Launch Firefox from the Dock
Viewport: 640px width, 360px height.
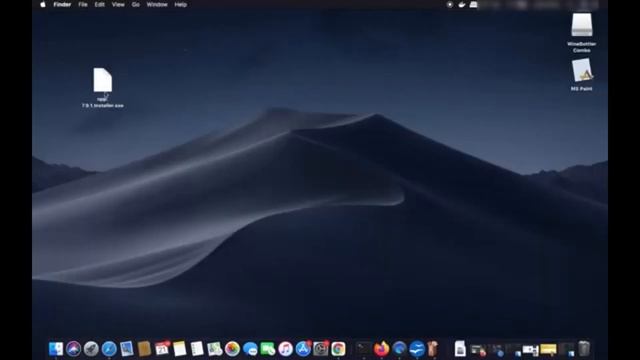[x=381, y=349]
